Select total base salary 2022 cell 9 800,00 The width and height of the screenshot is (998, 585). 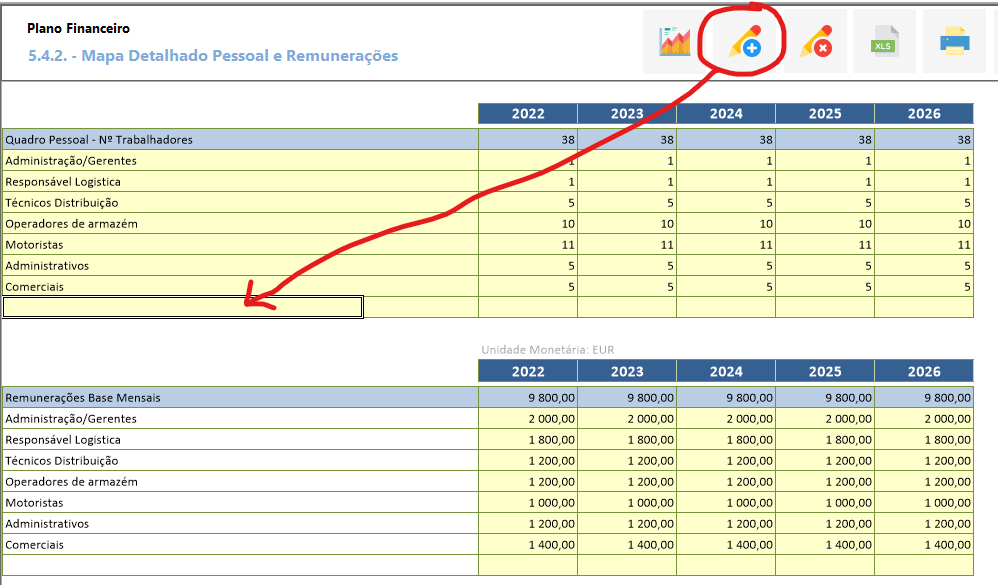[528, 397]
